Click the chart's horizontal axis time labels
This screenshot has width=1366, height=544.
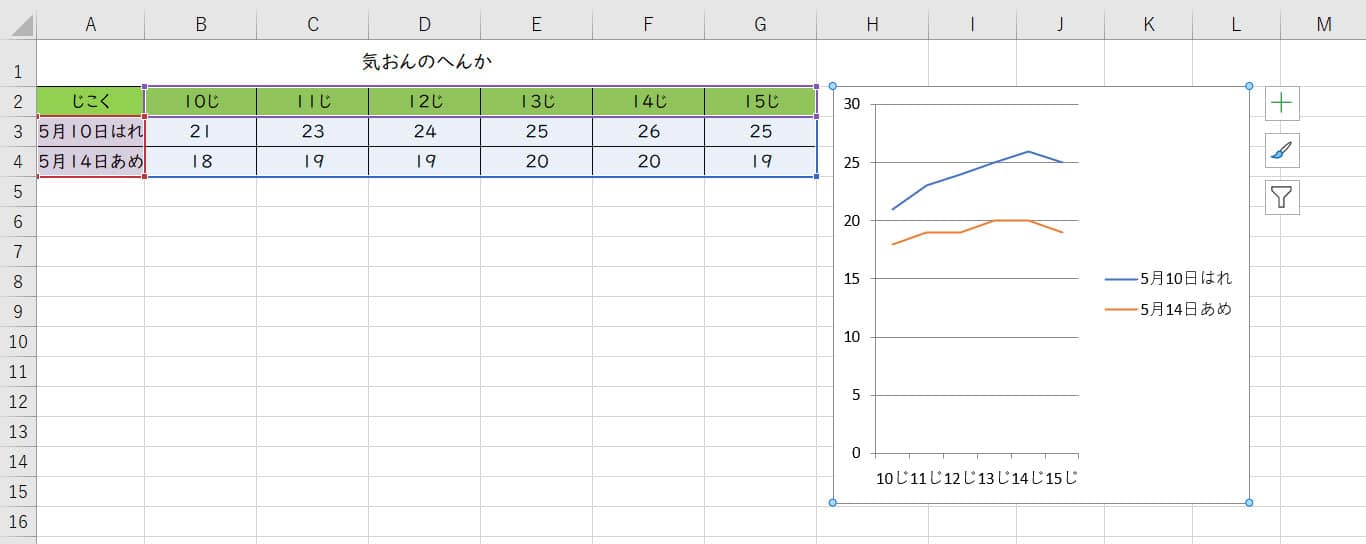976,478
